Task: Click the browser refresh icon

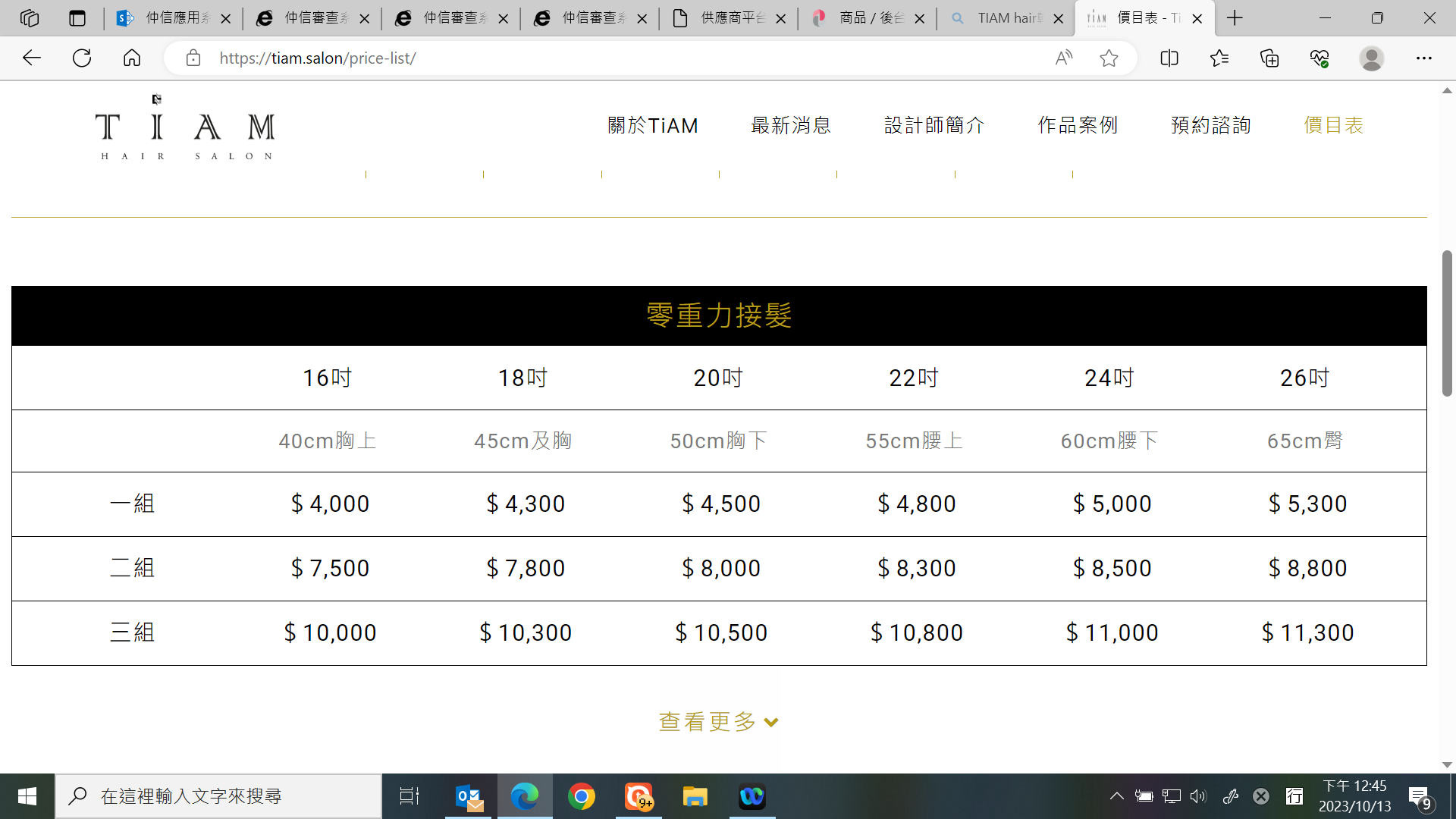Action: (x=82, y=58)
